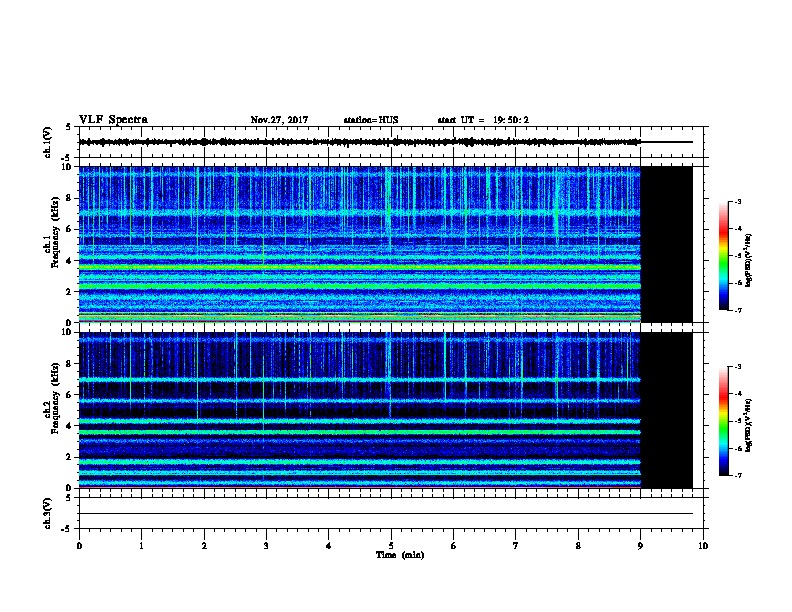Click the "ch.1(V)" waveform axis label
Screen dimensions: 792x612
[48, 142]
